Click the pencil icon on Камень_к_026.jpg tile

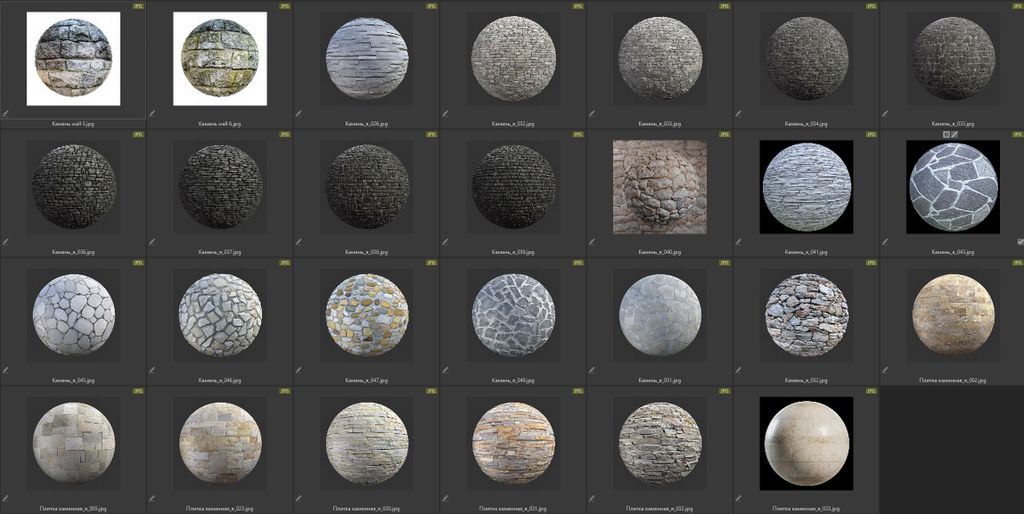pos(298,114)
